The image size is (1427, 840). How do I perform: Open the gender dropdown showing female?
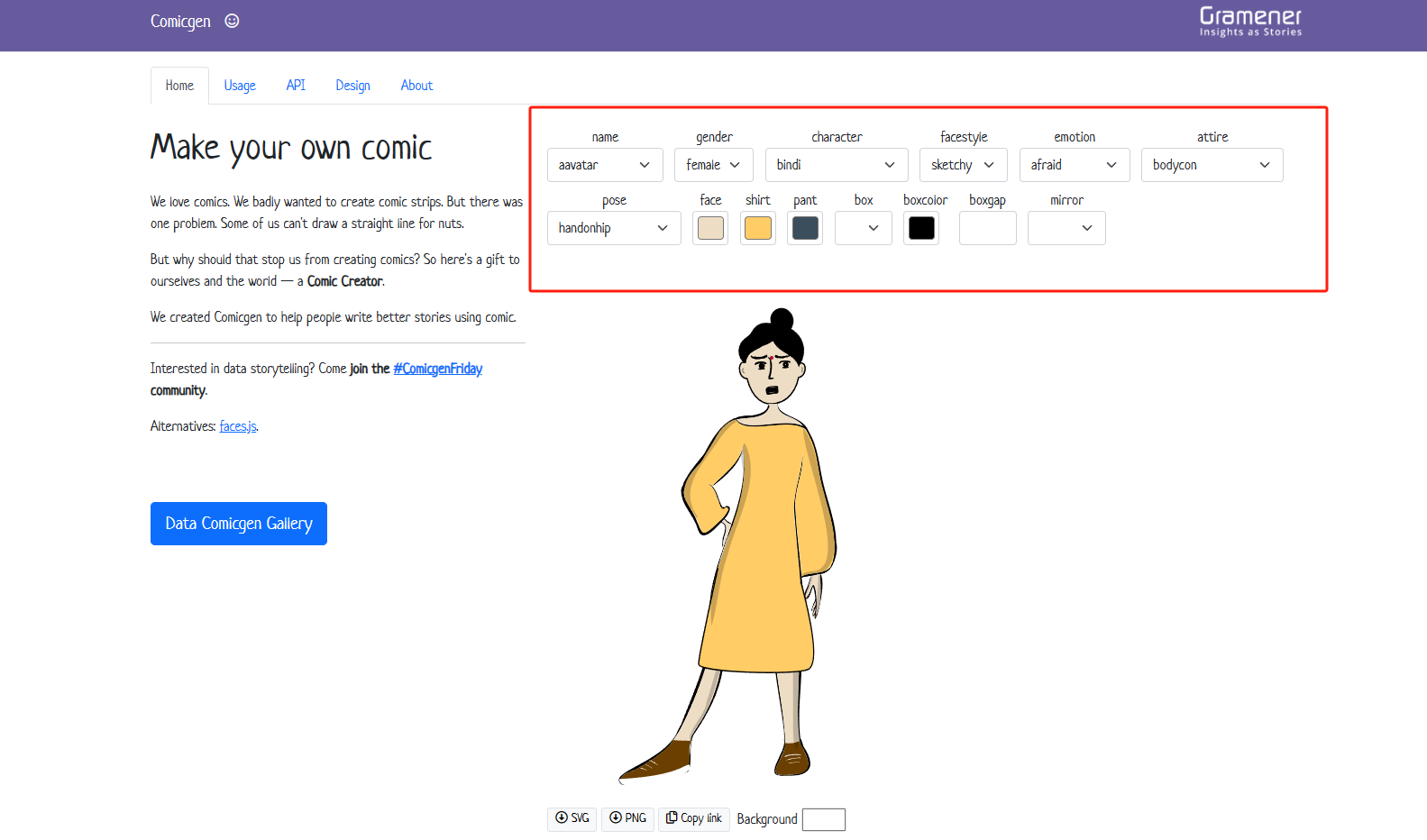pos(714,165)
